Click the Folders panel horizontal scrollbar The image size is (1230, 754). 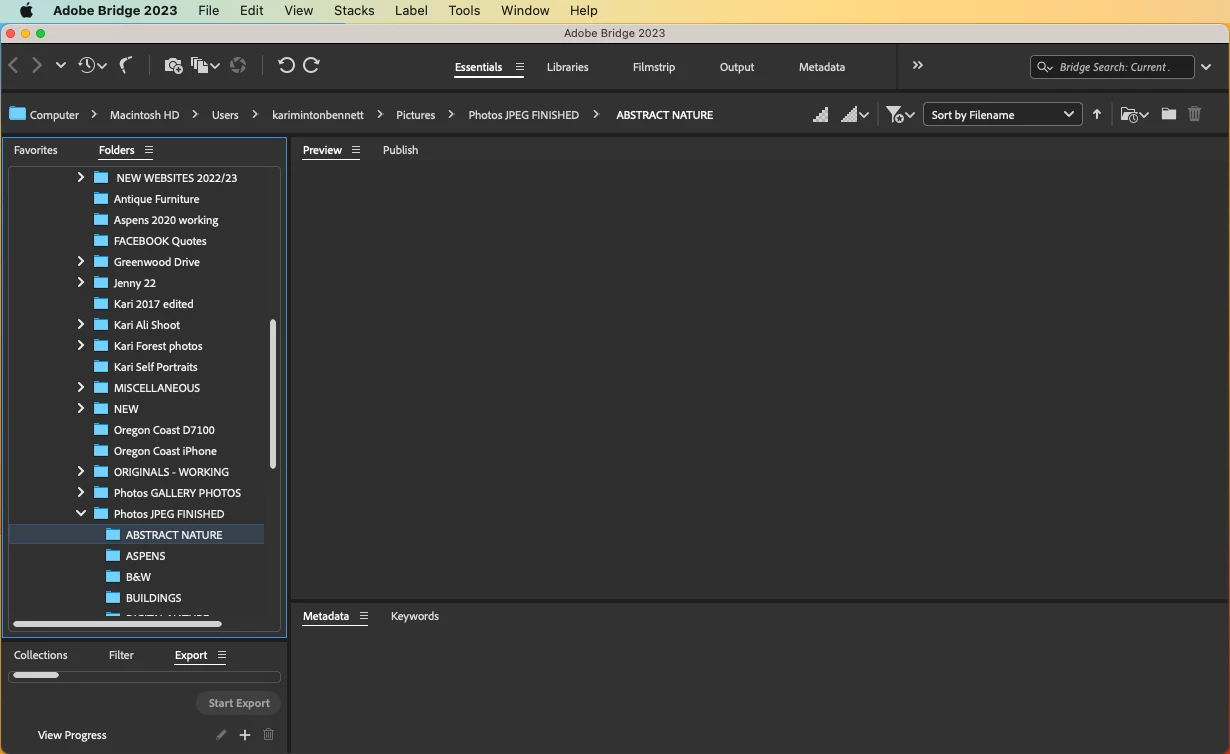point(117,624)
